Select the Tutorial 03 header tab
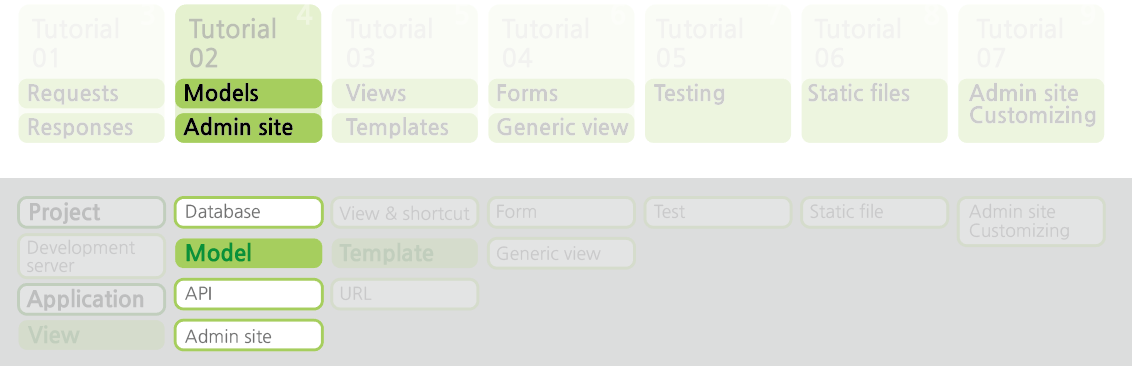Image resolution: width=1132 pixels, height=366 pixels. tap(404, 43)
